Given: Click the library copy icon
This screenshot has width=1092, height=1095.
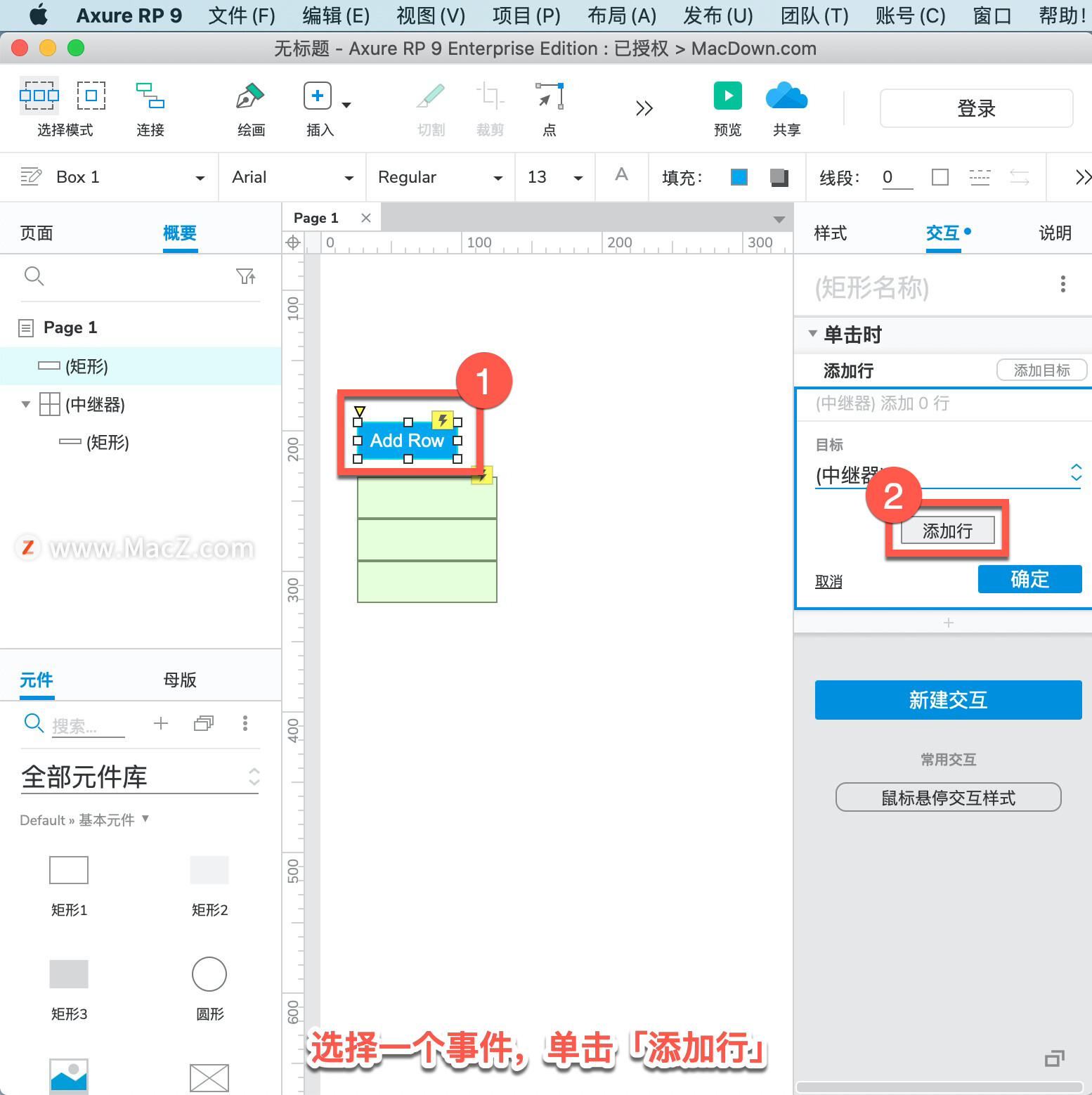Looking at the screenshot, I should (x=204, y=723).
